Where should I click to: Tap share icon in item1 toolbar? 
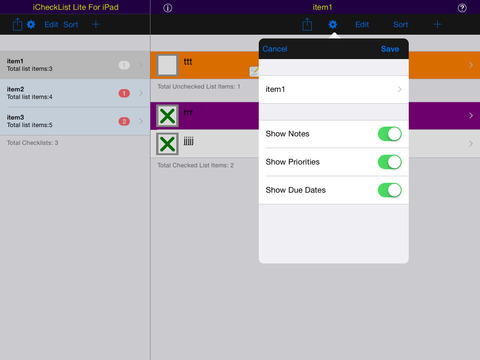pyautogui.click(x=307, y=24)
